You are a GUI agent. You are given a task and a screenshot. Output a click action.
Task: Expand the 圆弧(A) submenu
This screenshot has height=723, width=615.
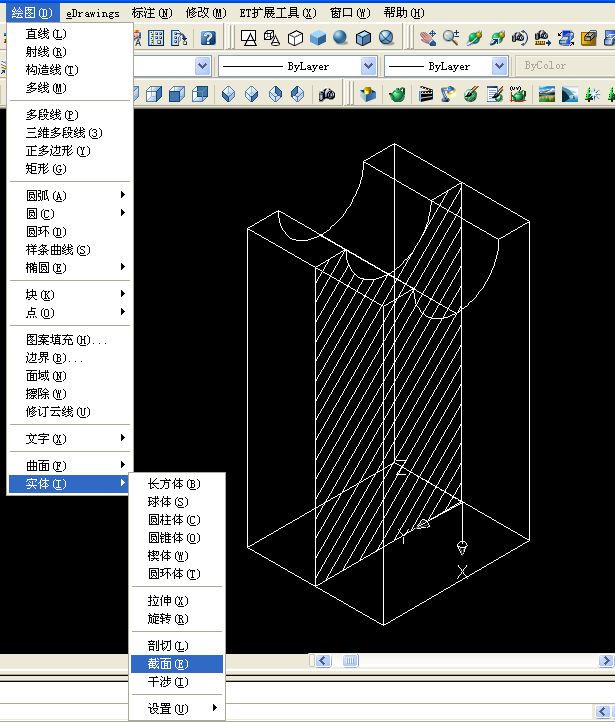[x=70, y=196]
